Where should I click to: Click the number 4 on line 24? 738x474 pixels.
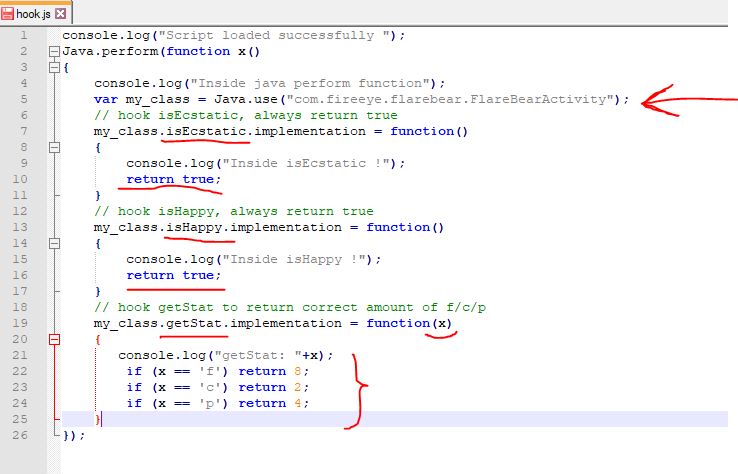[297, 403]
